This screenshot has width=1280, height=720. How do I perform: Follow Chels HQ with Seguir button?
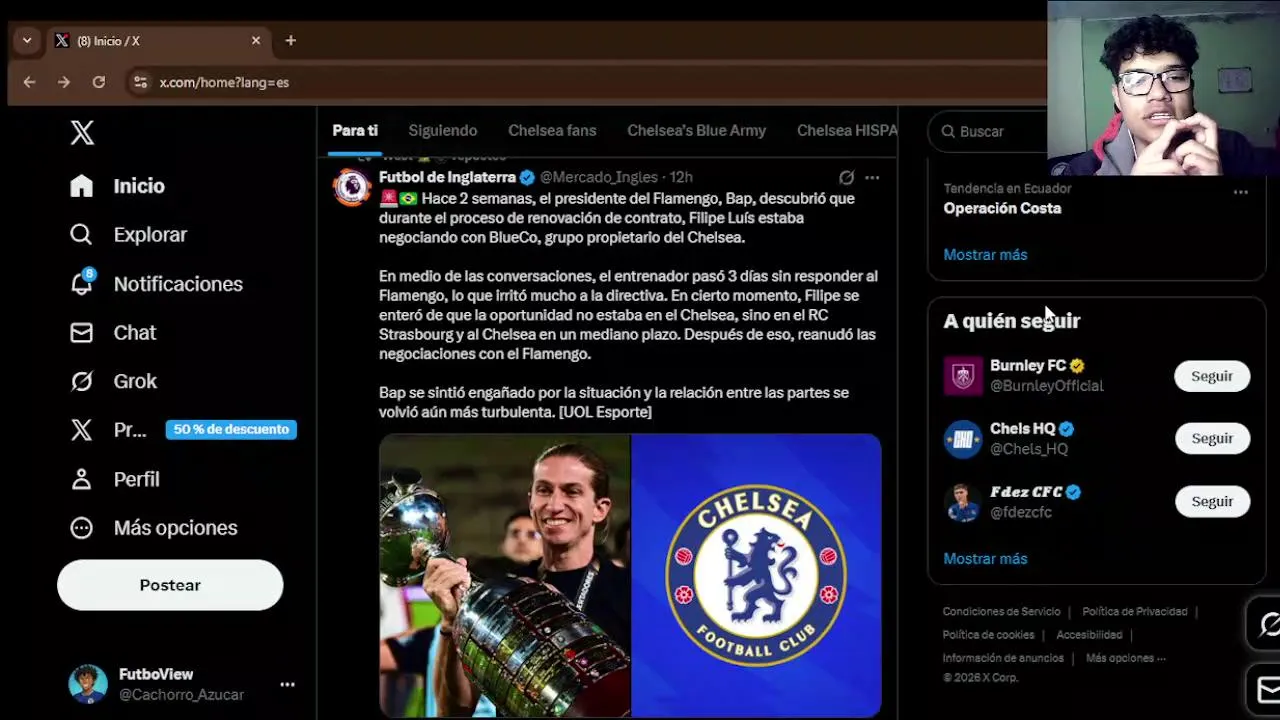[1212, 439]
